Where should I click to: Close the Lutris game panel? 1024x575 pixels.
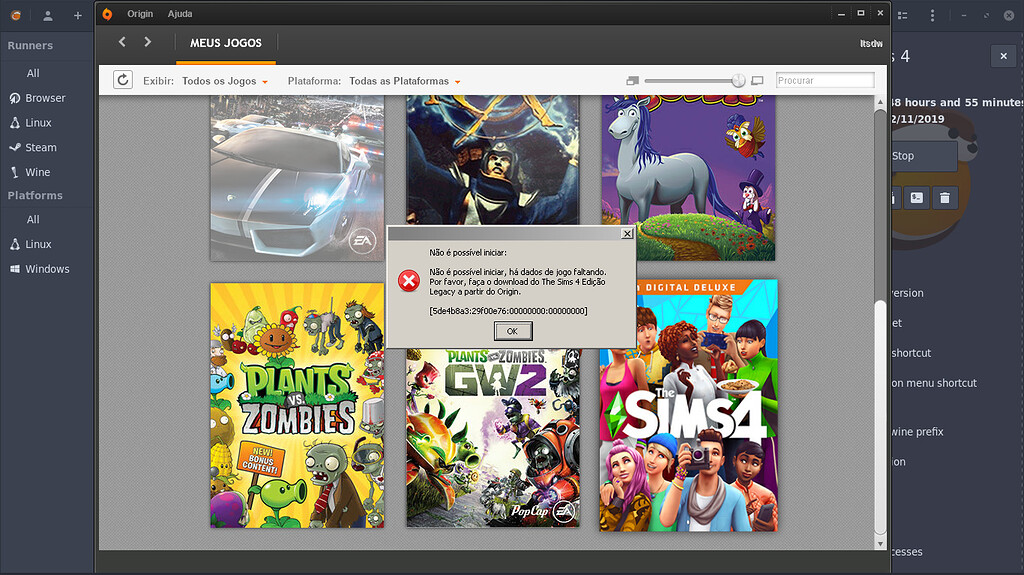[x=1004, y=56]
